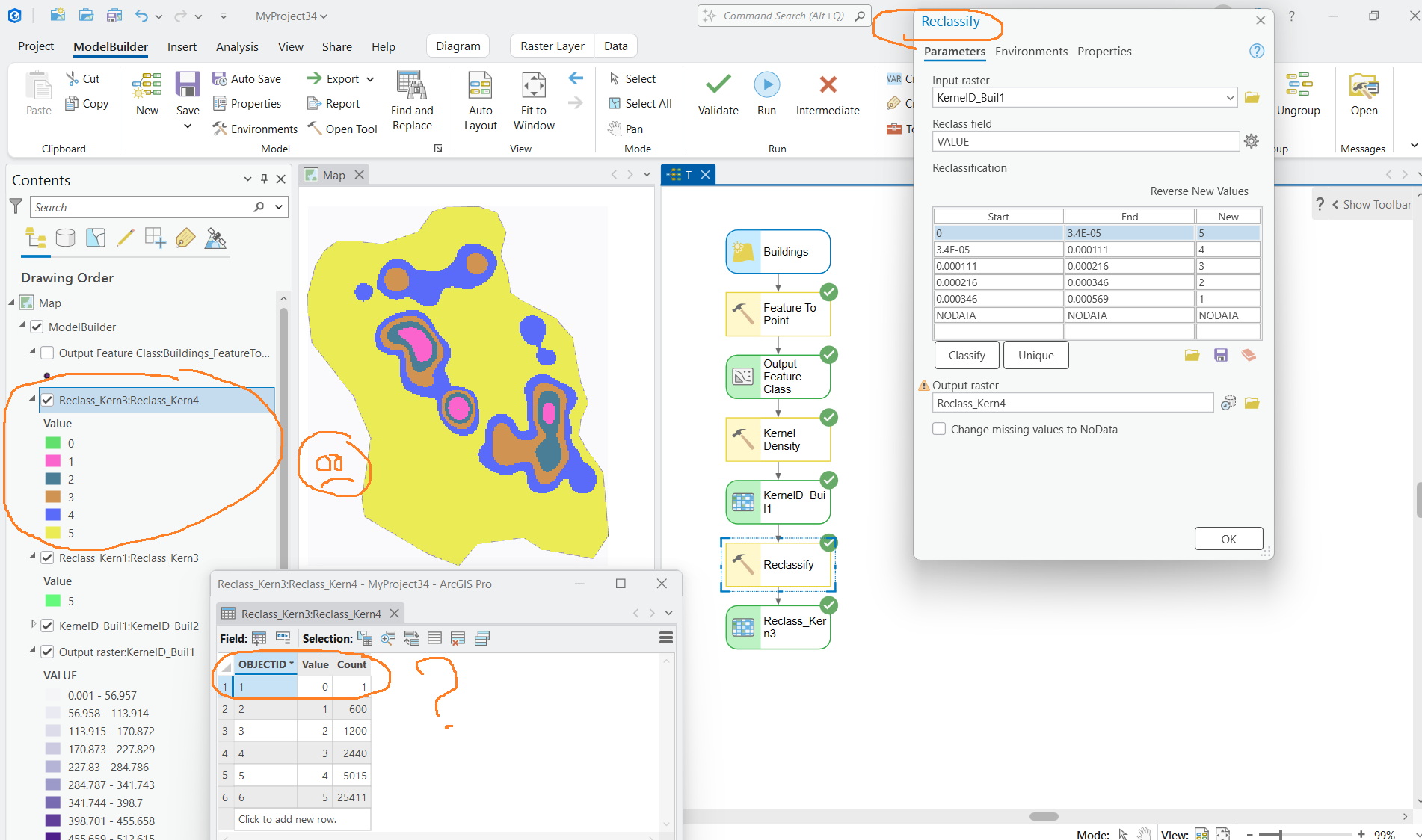Switch to the Insert ribbon tab
The width and height of the screenshot is (1422, 840).
pos(182,46)
